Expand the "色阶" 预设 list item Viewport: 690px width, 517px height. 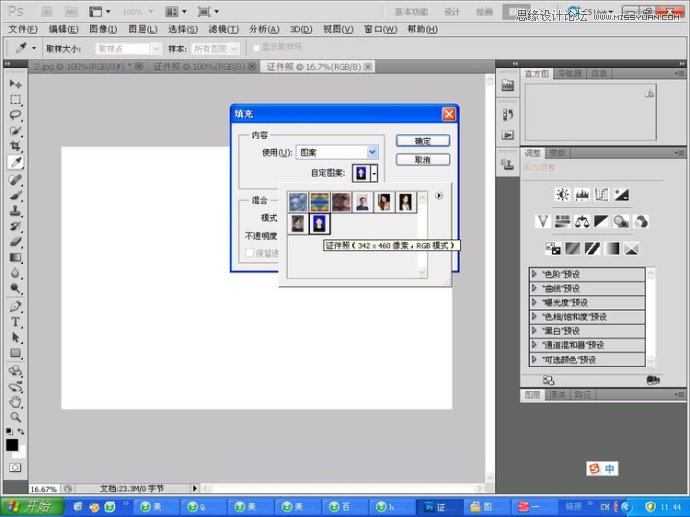(535, 274)
